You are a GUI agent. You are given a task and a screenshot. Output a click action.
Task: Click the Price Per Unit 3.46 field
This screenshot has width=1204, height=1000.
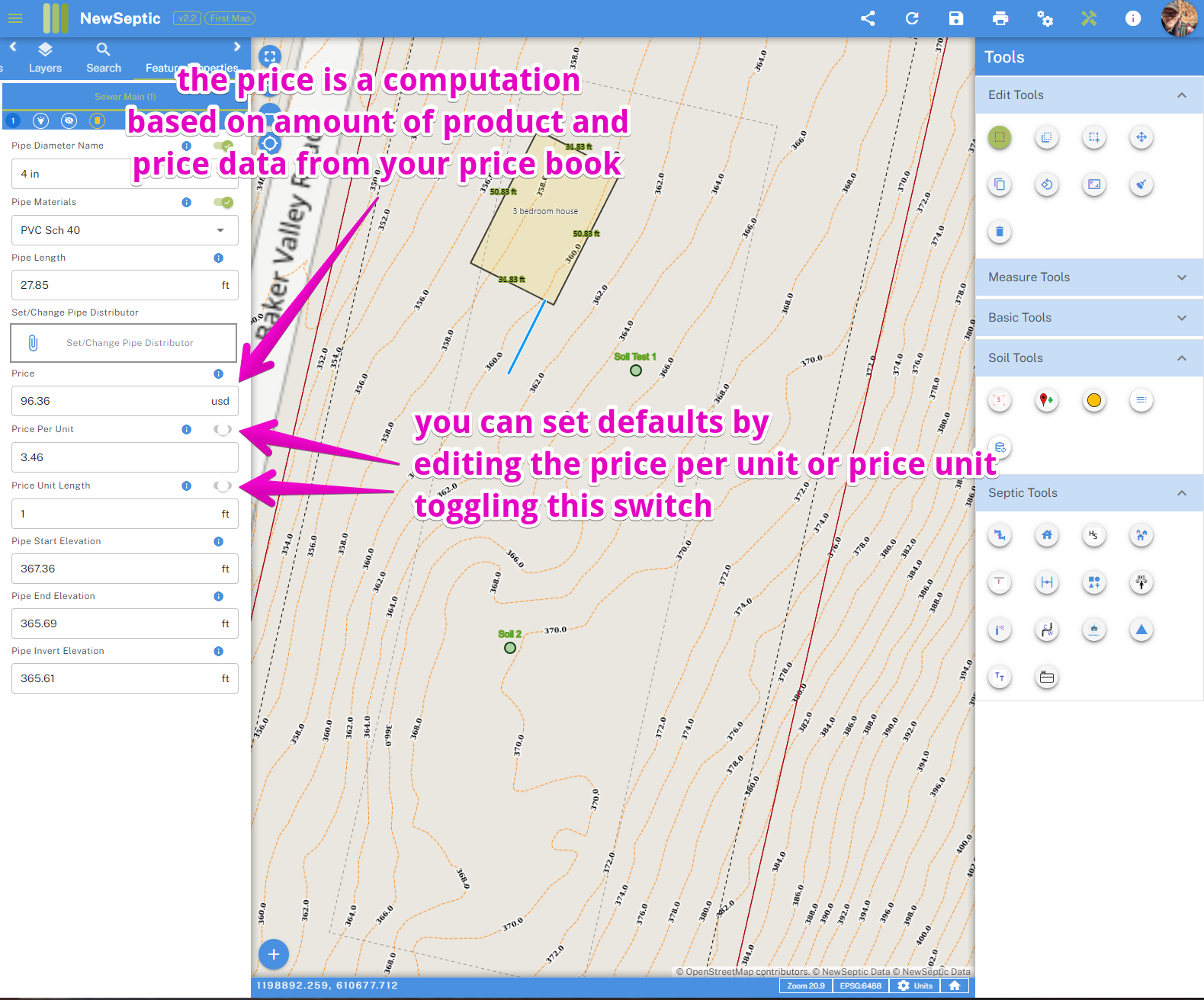pyautogui.click(x=125, y=457)
